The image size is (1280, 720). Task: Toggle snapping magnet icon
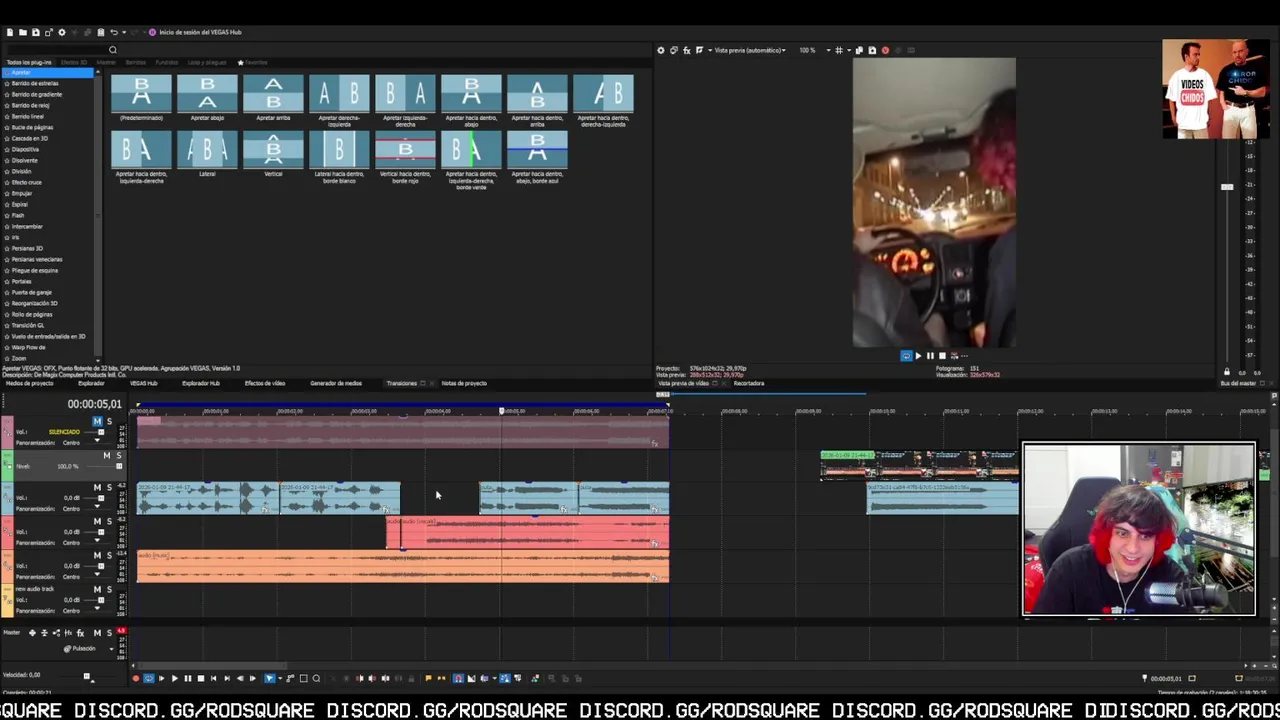459,678
